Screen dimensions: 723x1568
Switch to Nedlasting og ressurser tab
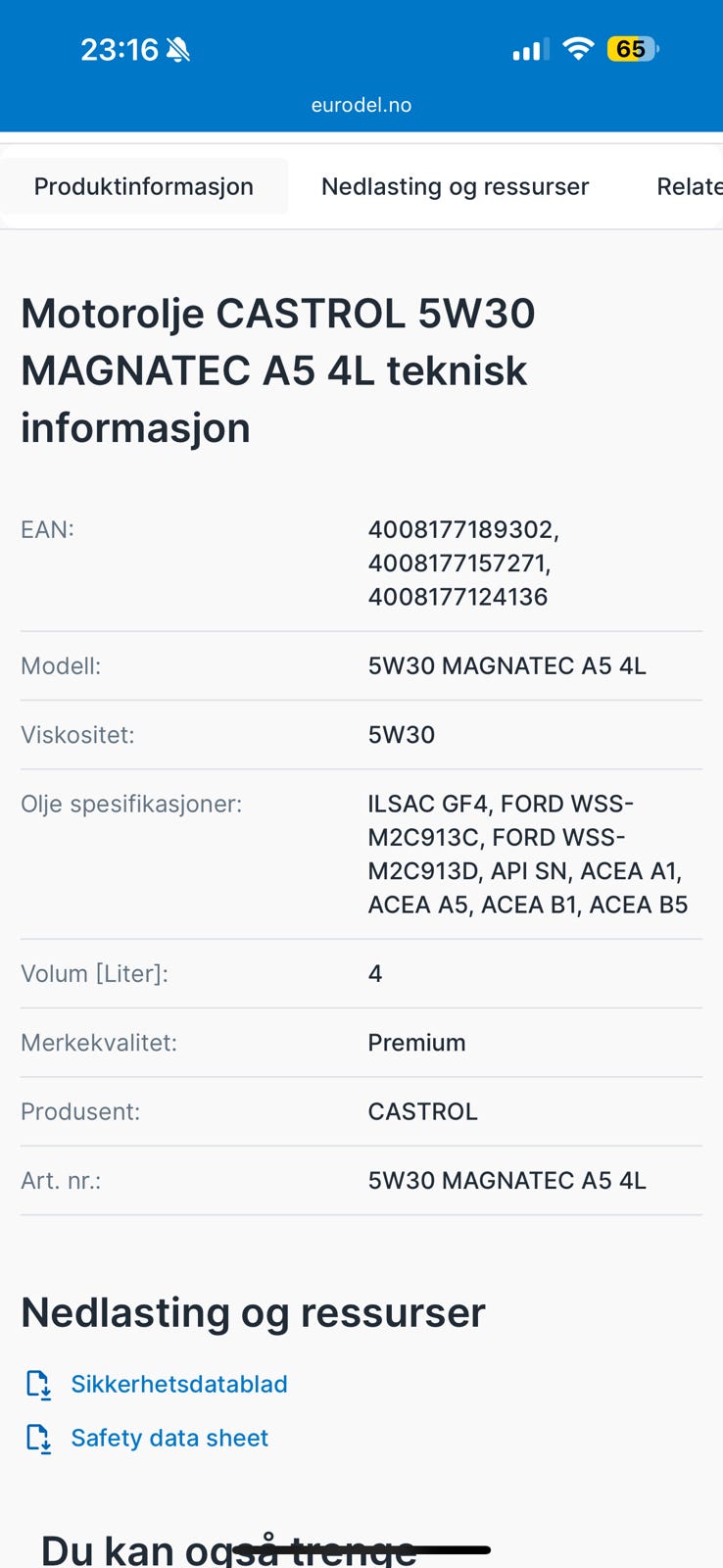click(x=455, y=186)
